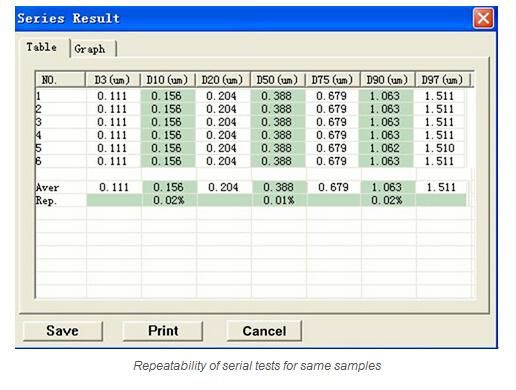Click the D3(um) column header

pyautogui.click(x=112, y=80)
